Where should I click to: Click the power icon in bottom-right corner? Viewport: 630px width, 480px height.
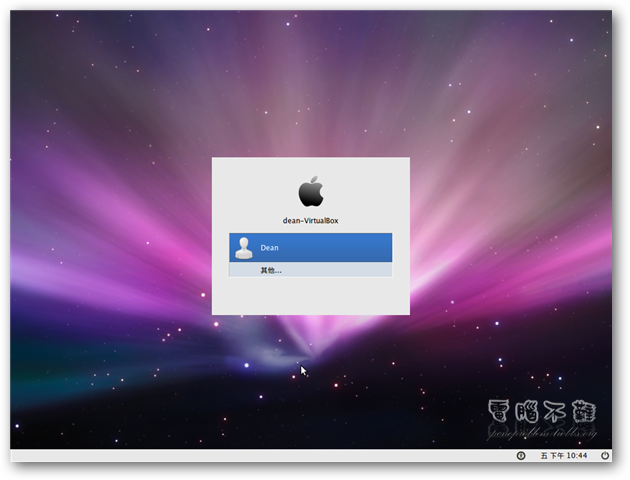pos(605,456)
